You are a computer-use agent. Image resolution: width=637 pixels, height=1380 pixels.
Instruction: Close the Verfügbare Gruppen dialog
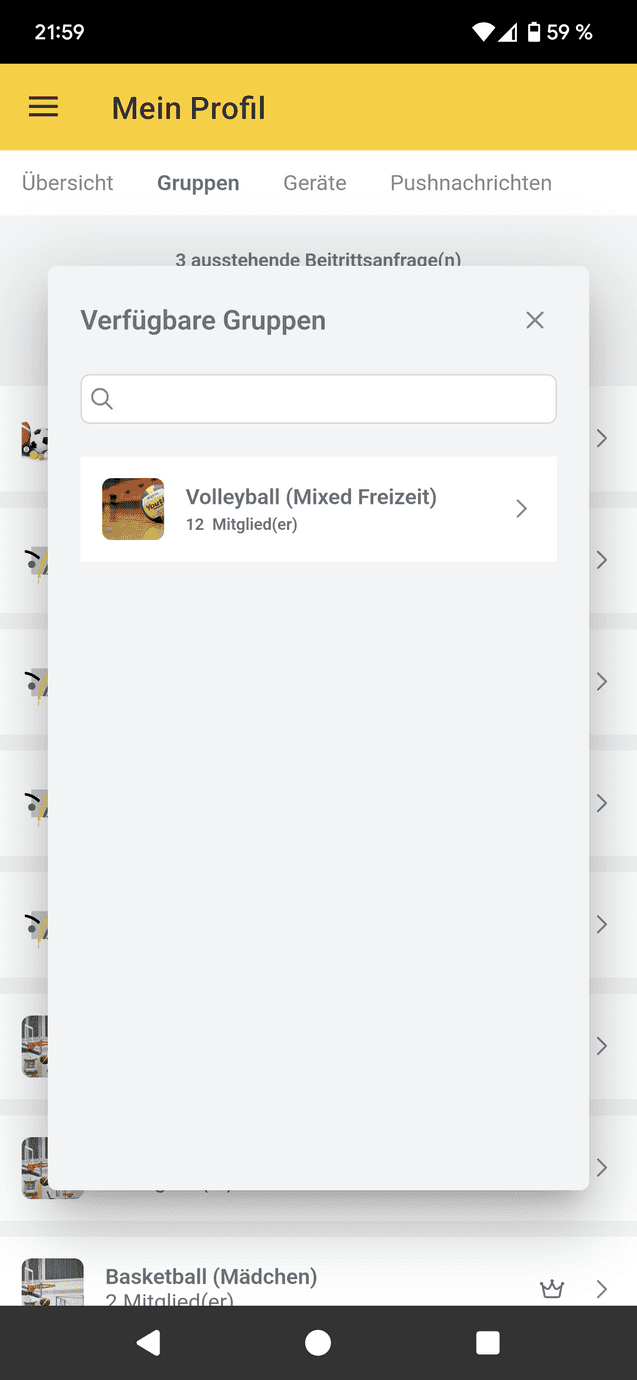(x=535, y=320)
